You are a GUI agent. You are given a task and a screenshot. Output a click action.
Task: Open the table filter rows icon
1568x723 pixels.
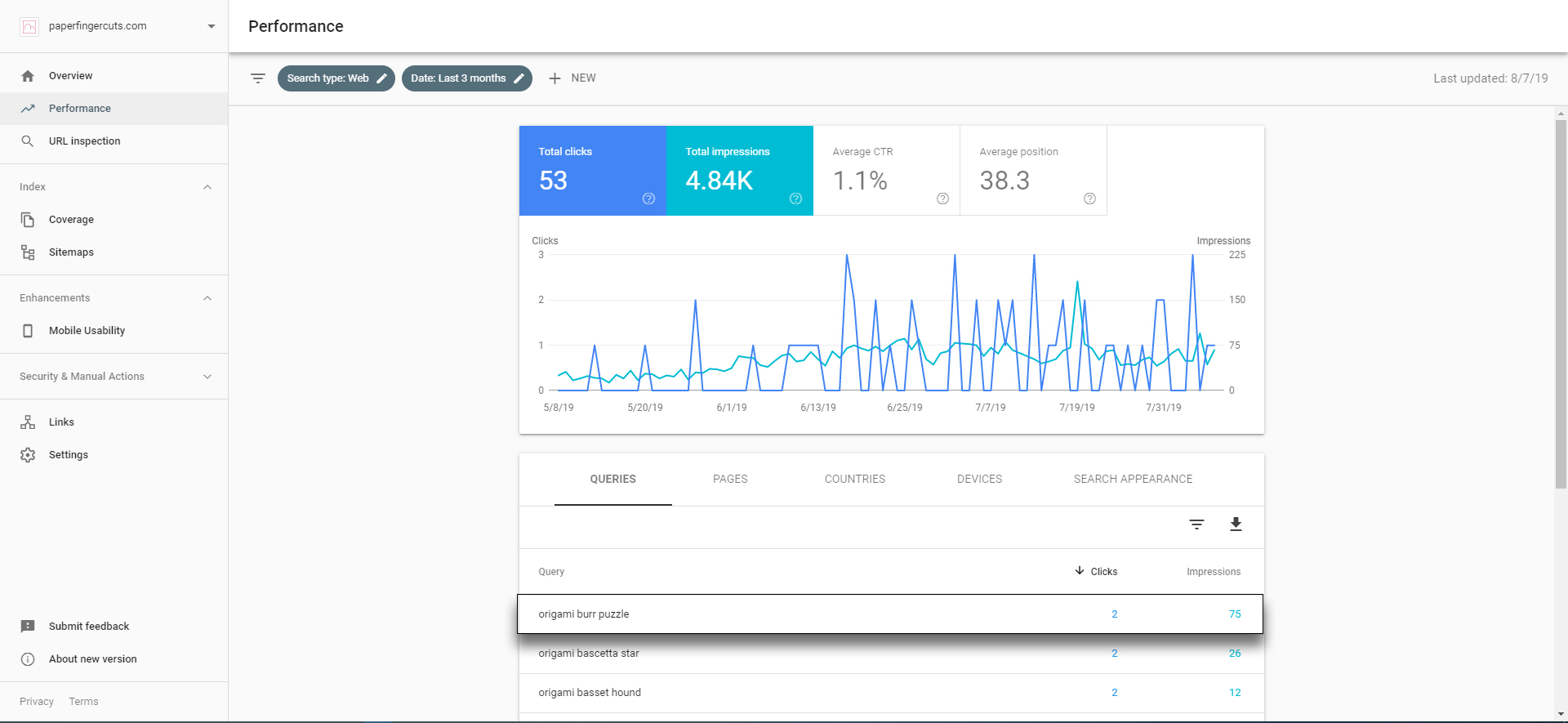pos(1196,524)
